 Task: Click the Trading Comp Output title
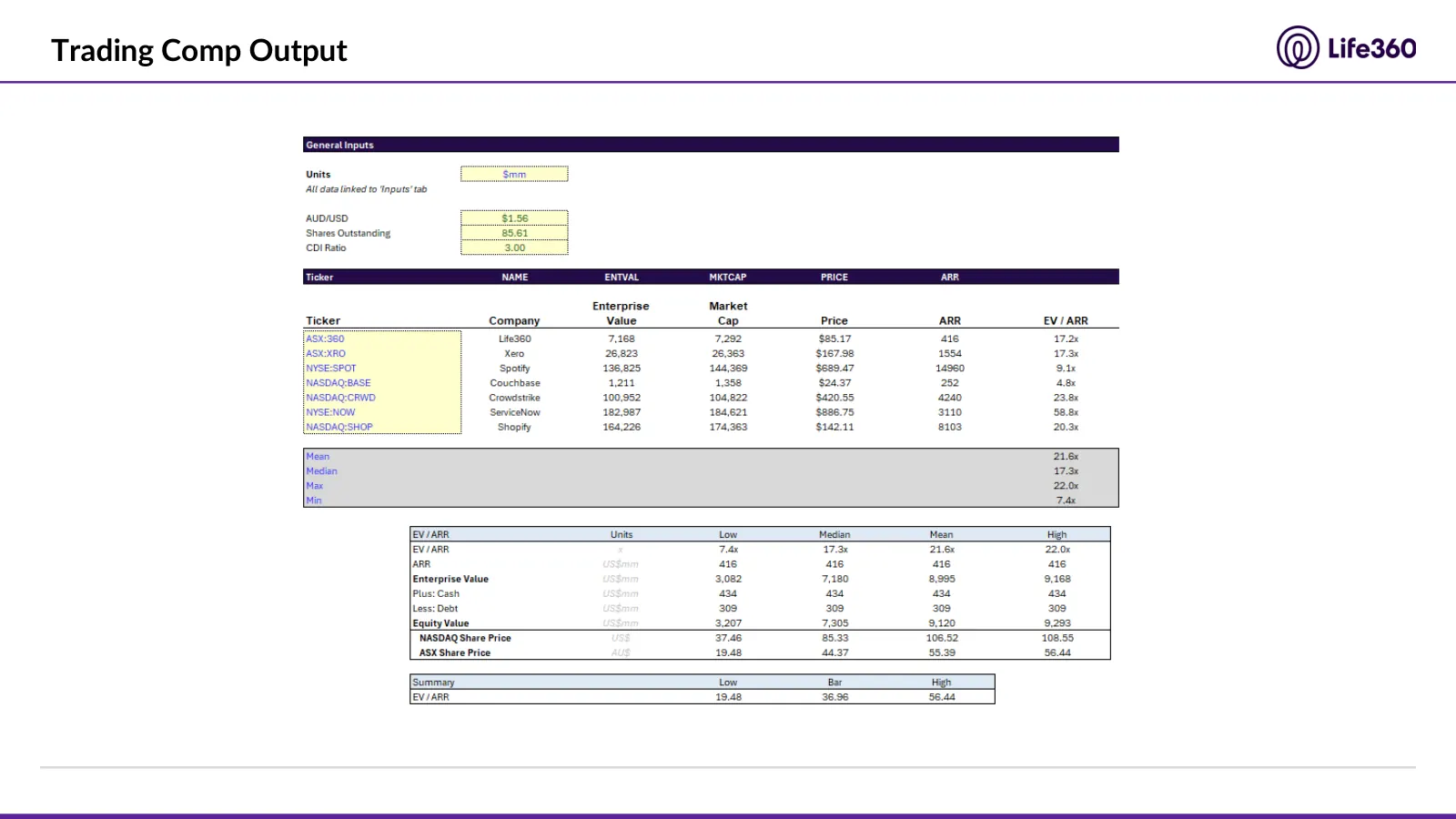click(x=199, y=50)
